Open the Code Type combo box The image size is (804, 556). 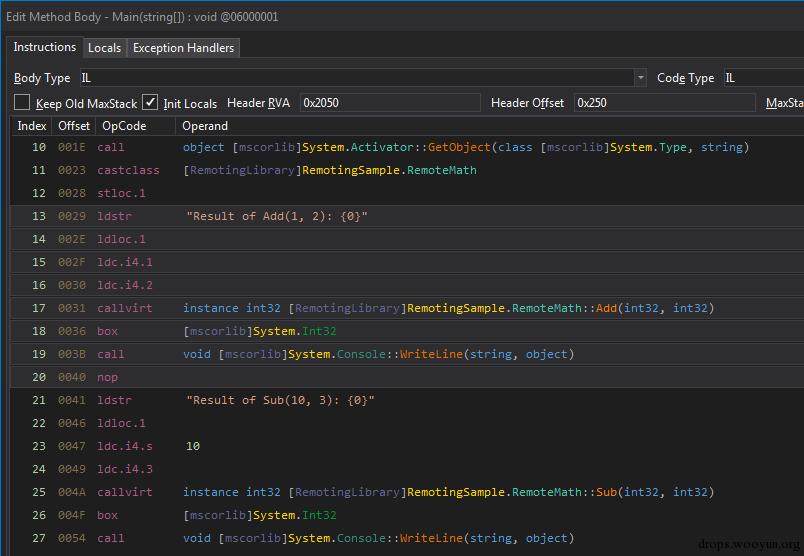pos(762,78)
